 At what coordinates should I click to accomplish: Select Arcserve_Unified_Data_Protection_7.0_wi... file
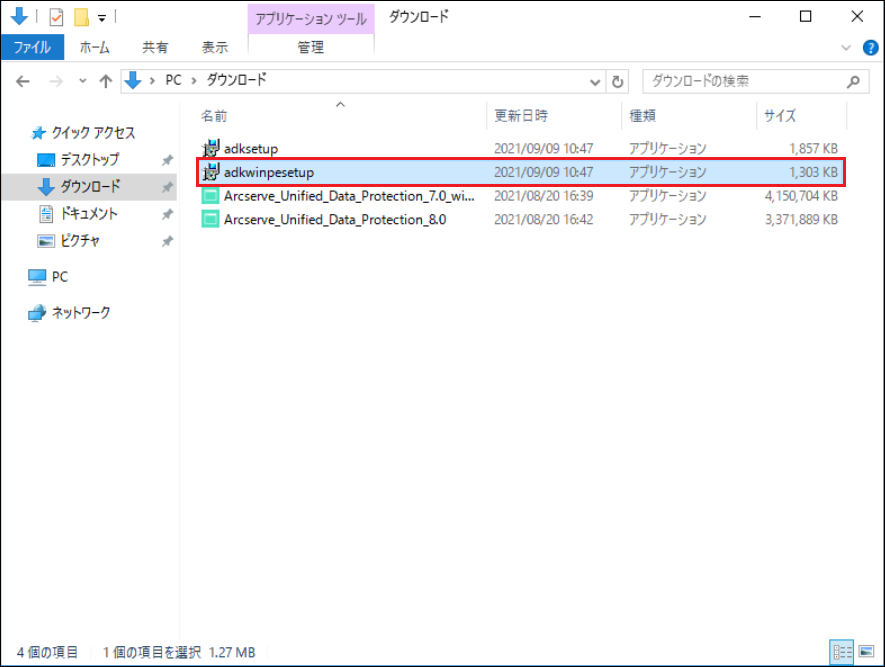(349, 196)
